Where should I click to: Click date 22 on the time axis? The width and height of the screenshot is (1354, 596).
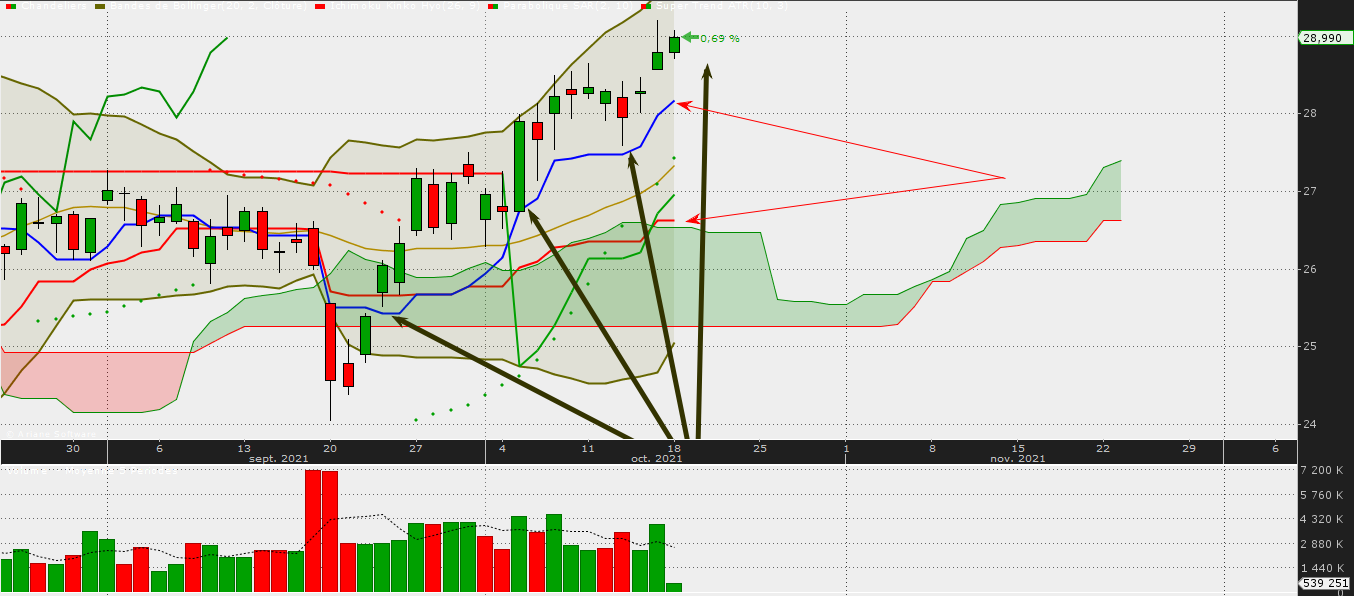1103,448
